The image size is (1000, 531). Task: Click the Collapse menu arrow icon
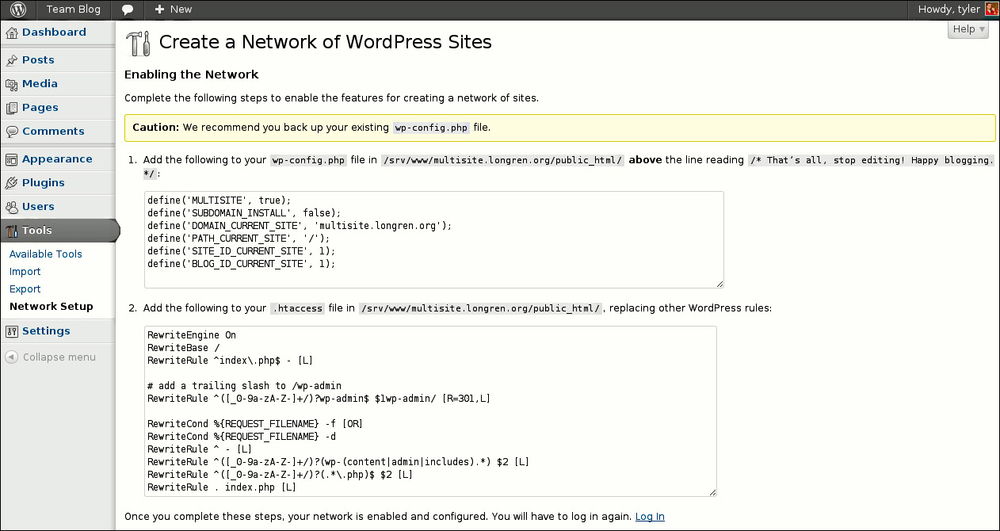click(11, 357)
